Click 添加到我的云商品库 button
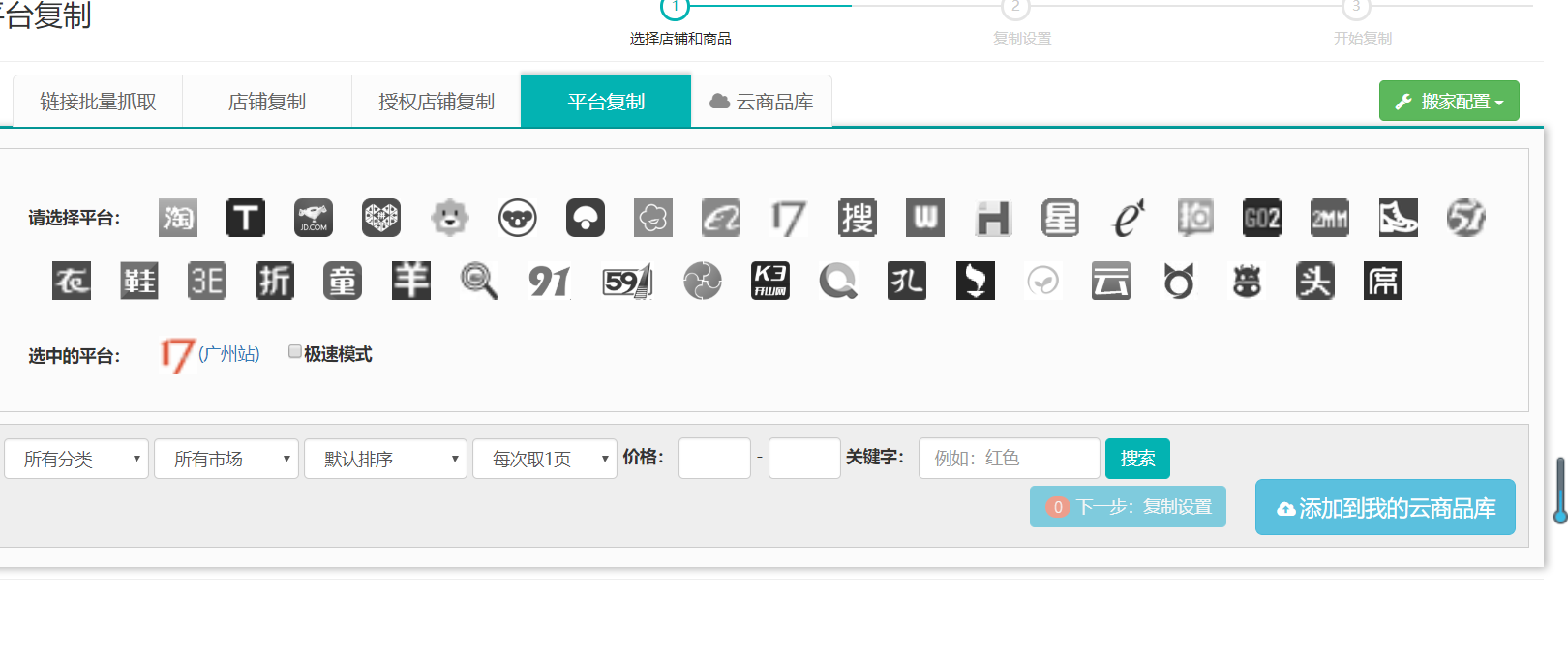 click(x=1385, y=507)
